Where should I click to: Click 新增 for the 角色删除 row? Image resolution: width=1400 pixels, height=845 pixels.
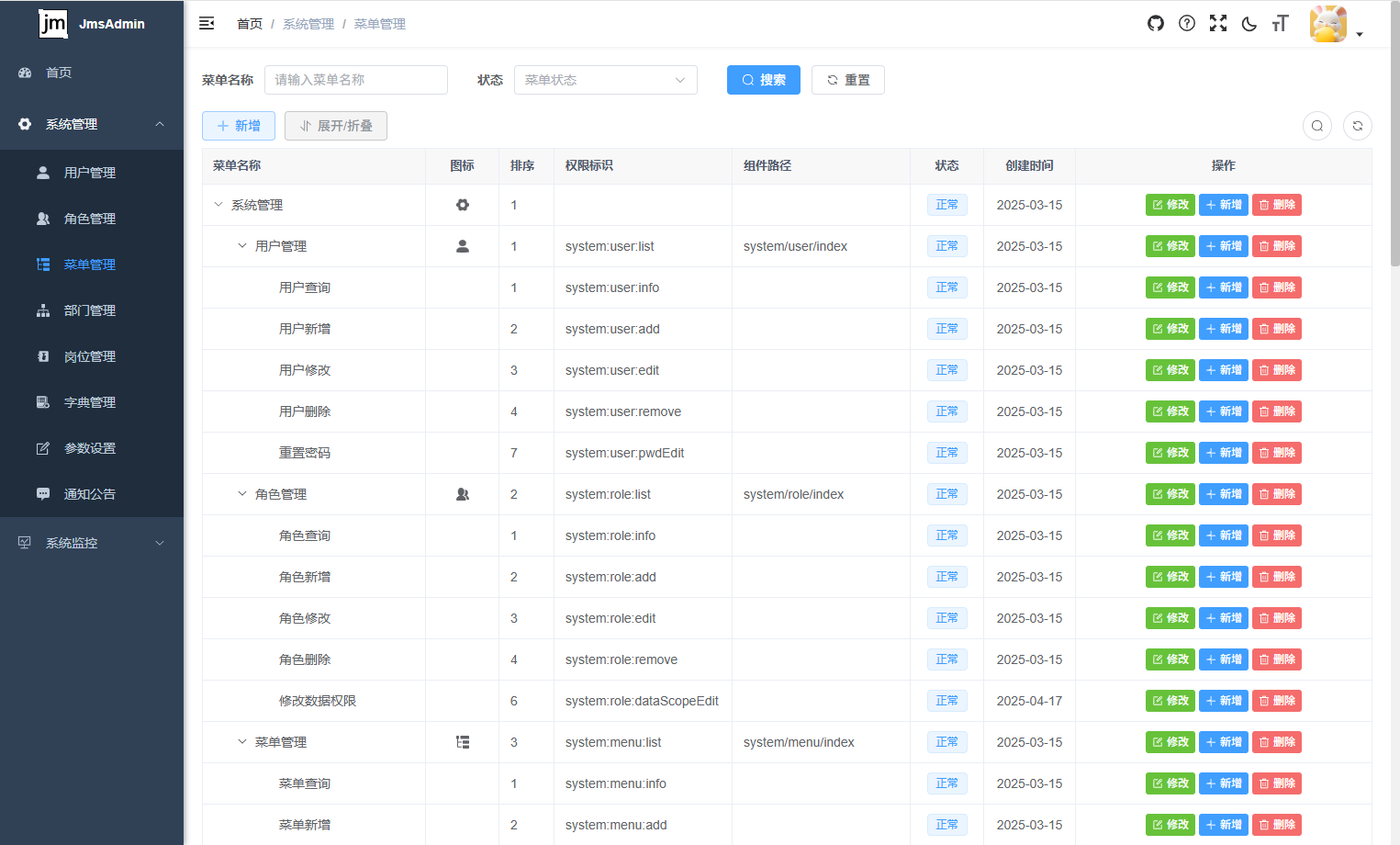coord(1224,659)
